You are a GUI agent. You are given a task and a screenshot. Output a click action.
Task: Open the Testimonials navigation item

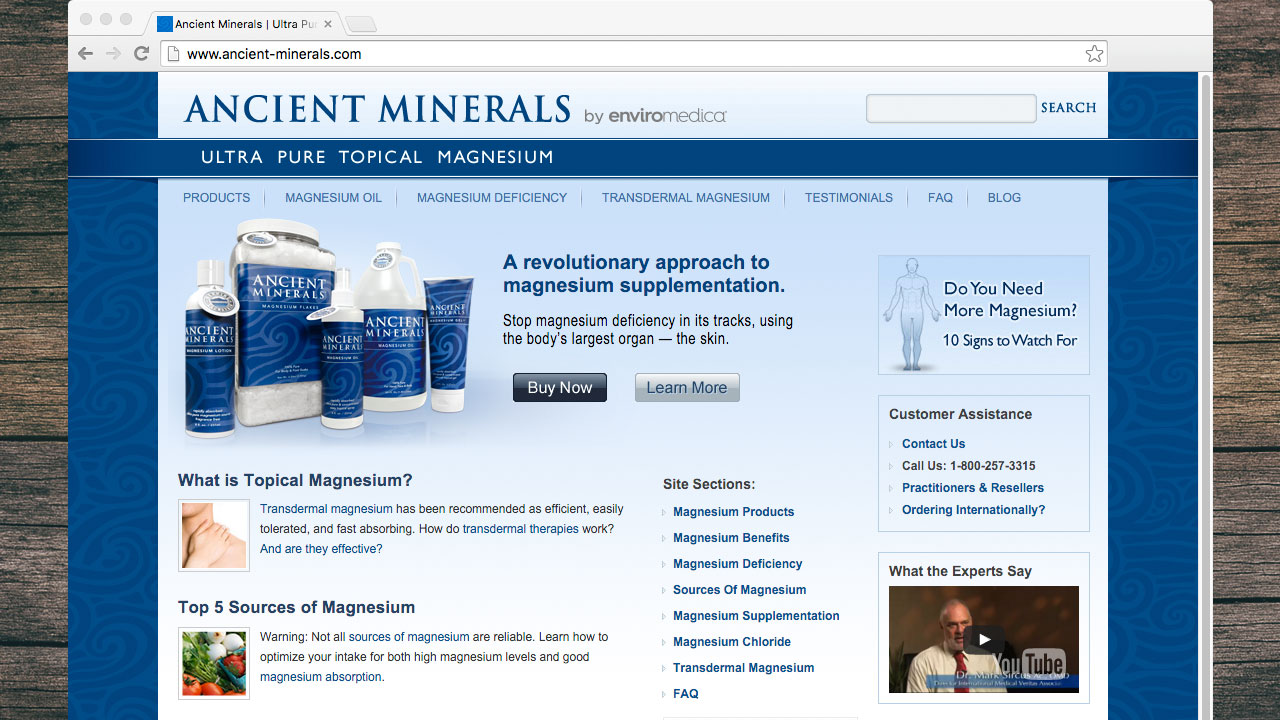pos(848,198)
